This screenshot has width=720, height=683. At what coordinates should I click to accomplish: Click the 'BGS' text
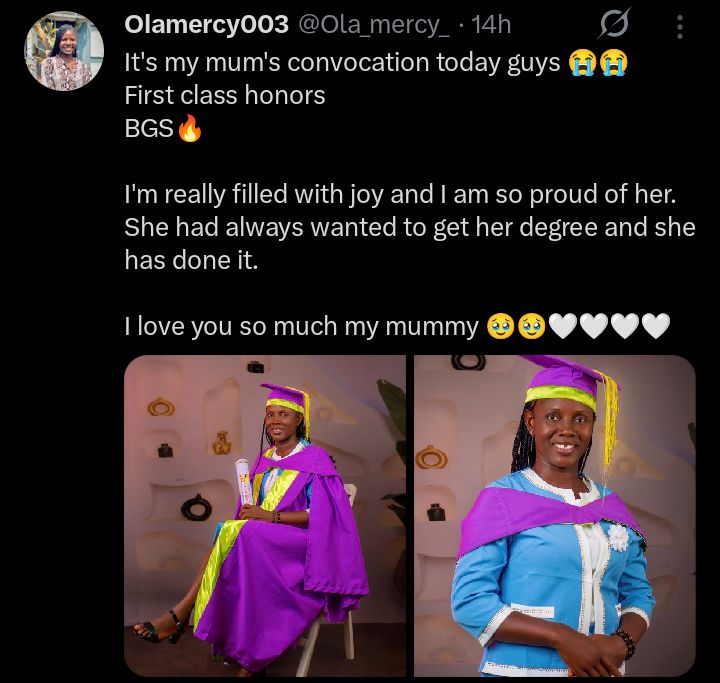point(148,129)
